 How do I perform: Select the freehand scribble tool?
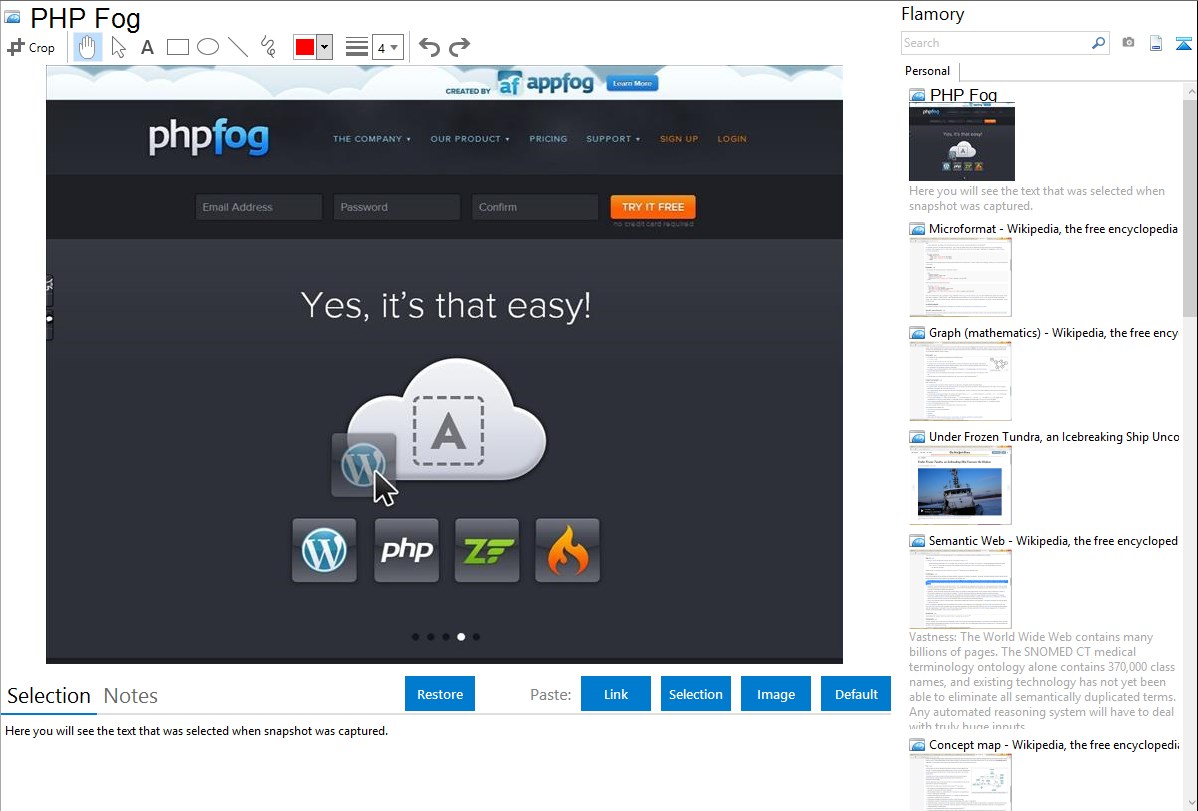[268, 47]
